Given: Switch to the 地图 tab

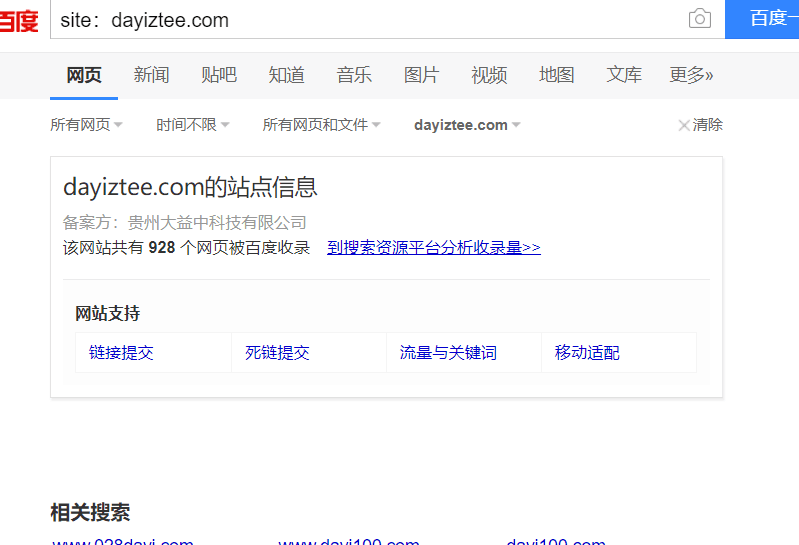Looking at the screenshot, I should (556, 75).
